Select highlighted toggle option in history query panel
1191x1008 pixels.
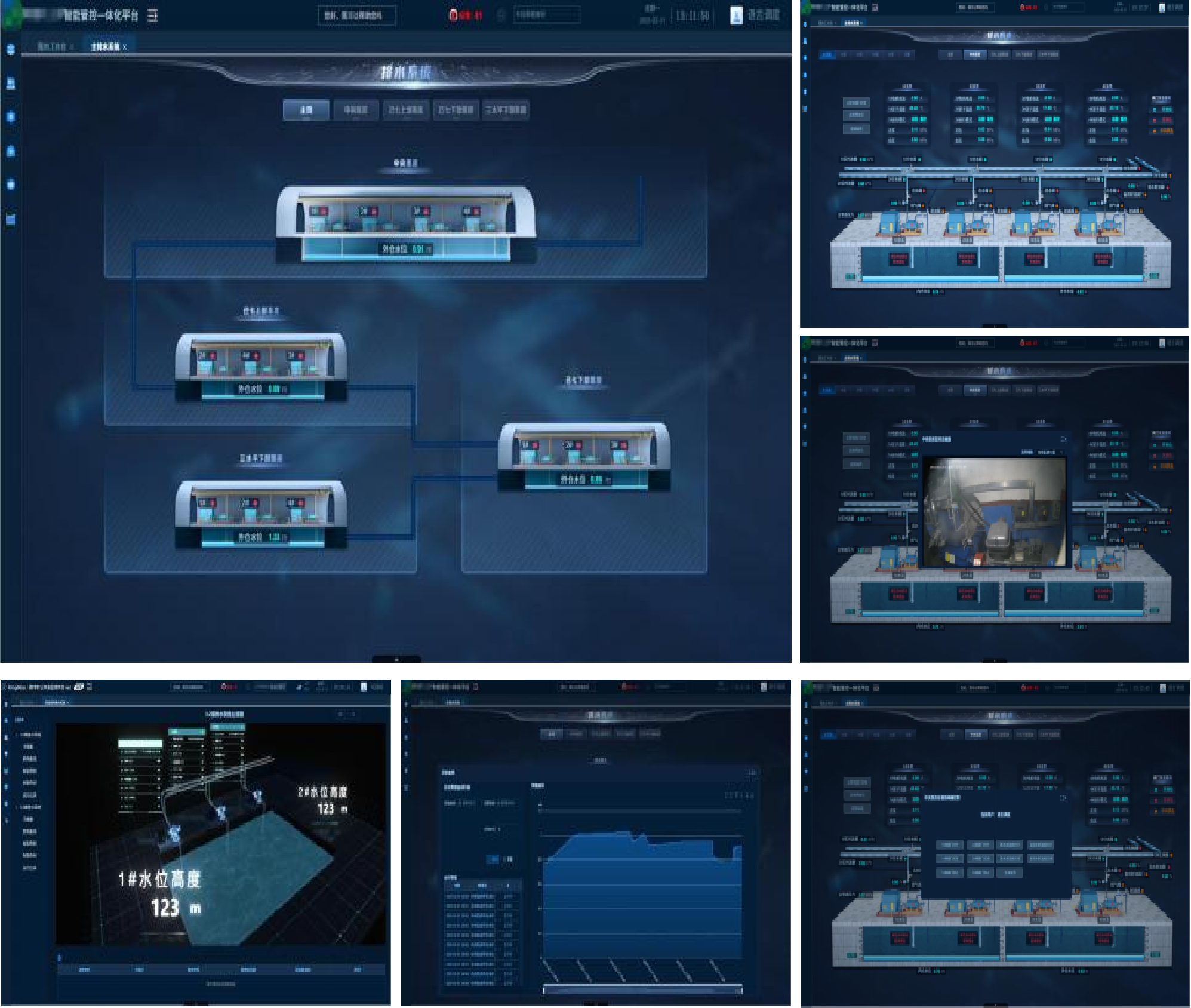[494, 859]
